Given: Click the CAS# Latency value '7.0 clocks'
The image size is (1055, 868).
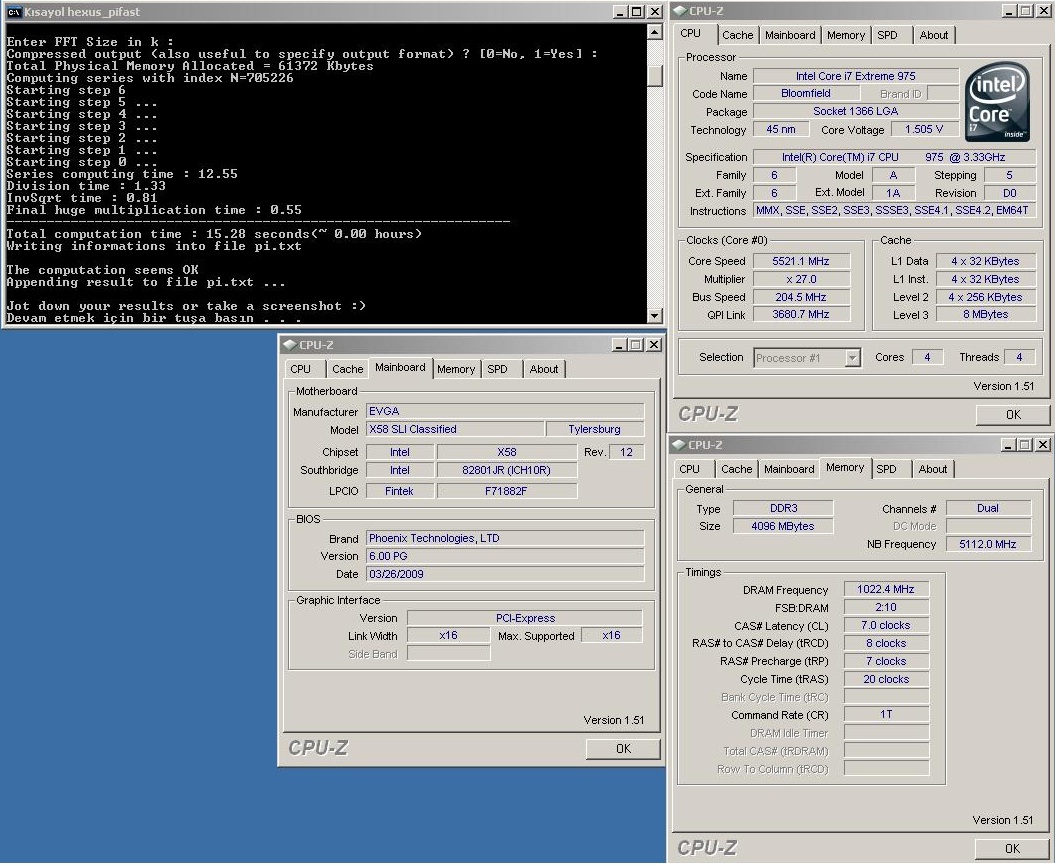Looking at the screenshot, I should 885,626.
